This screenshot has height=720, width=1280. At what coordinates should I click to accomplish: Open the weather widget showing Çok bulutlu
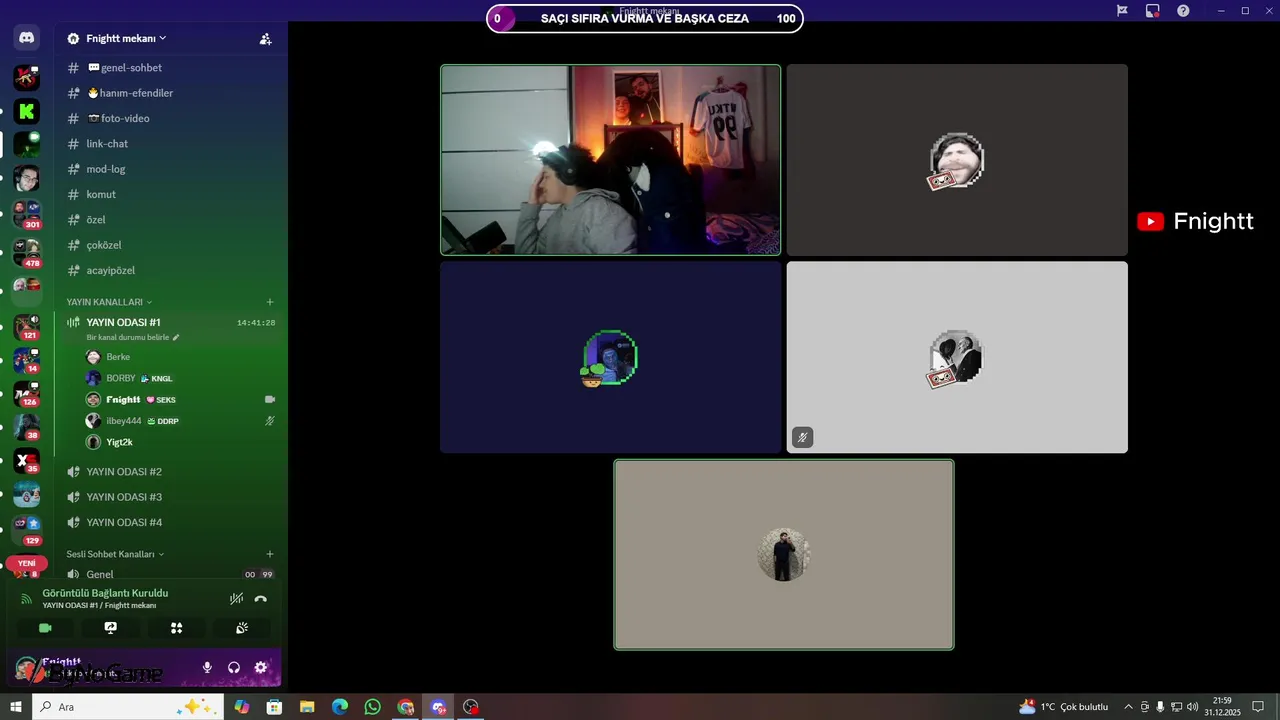tap(1063, 707)
